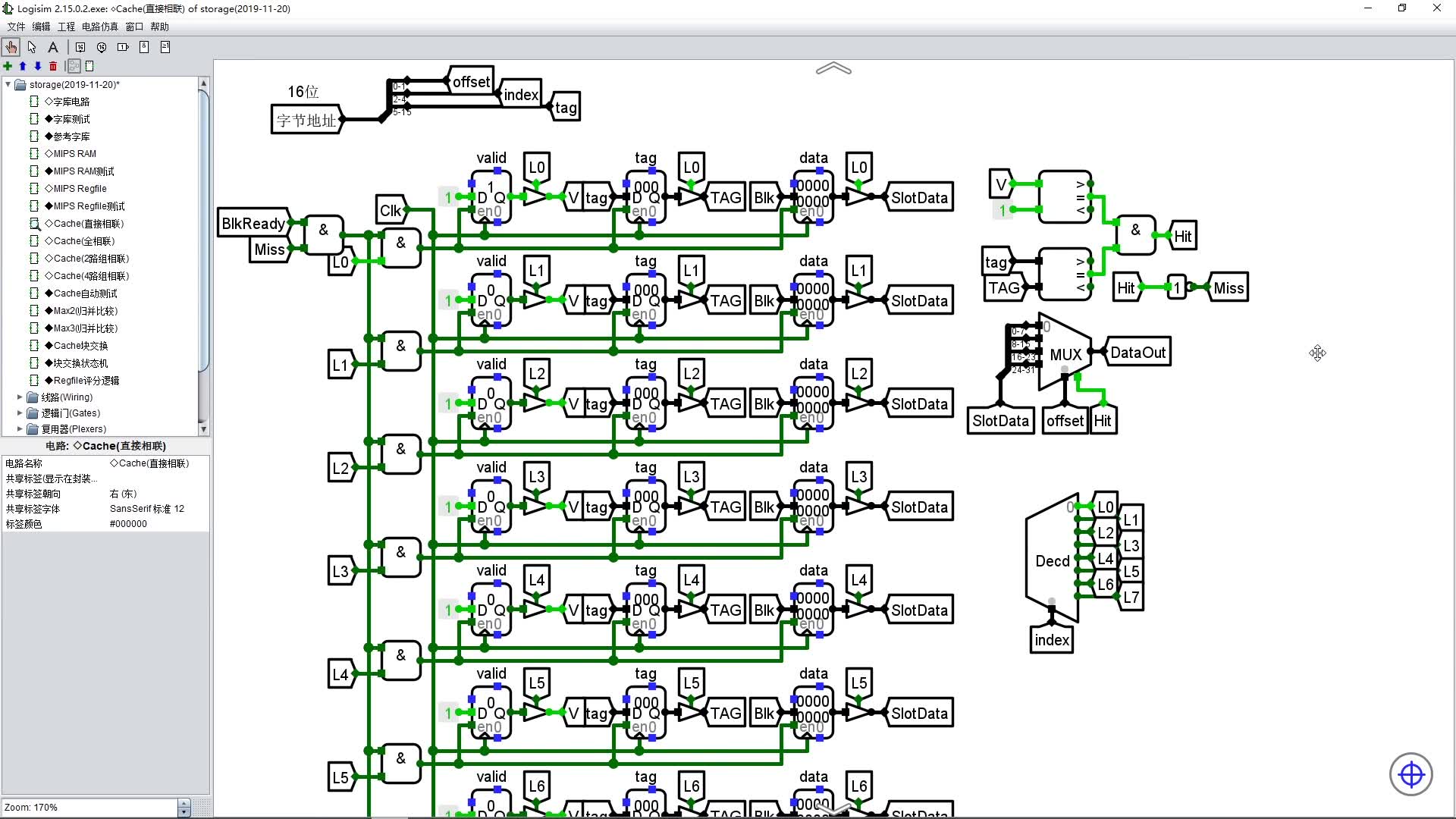Choose the OR gate tool

point(165,47)
